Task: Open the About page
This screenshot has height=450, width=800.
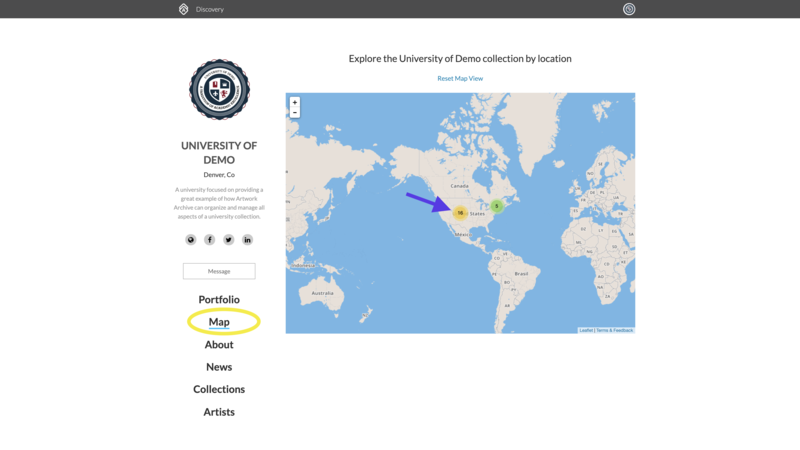Action: (219, 345)
